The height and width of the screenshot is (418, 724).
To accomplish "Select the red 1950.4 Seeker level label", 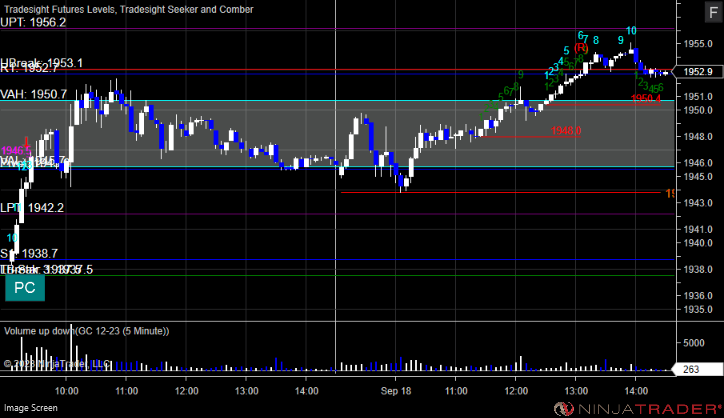I will pyautogui.click(x=646, y=98).
